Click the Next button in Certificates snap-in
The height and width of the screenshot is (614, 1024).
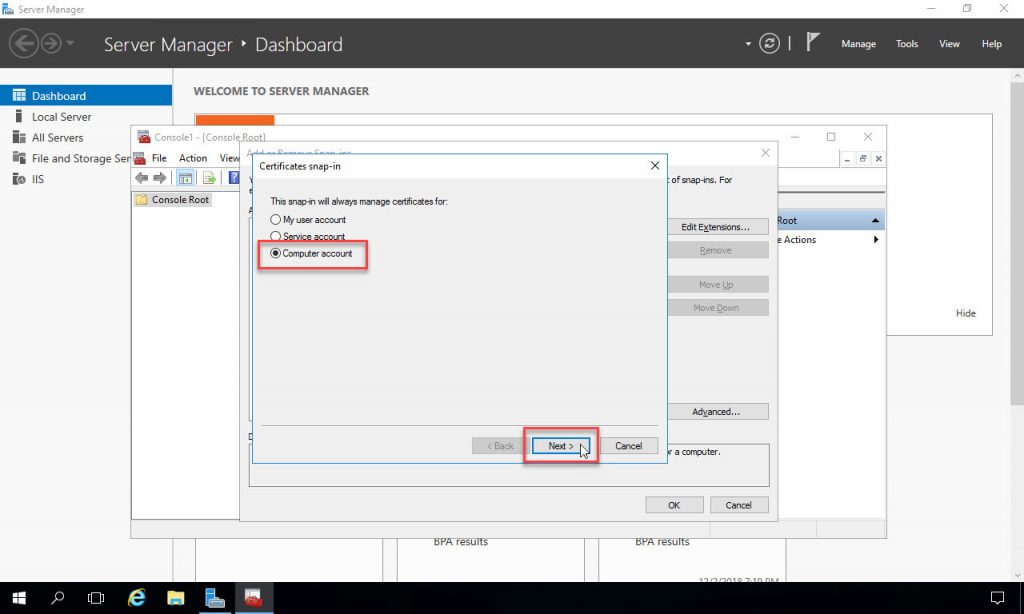pos(560,445)
